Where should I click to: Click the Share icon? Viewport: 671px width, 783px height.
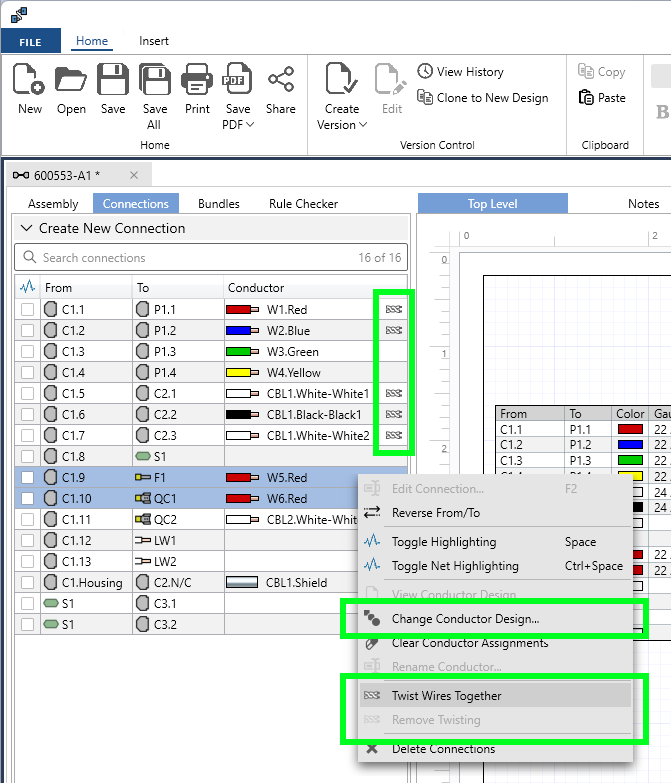pos(281,79)
